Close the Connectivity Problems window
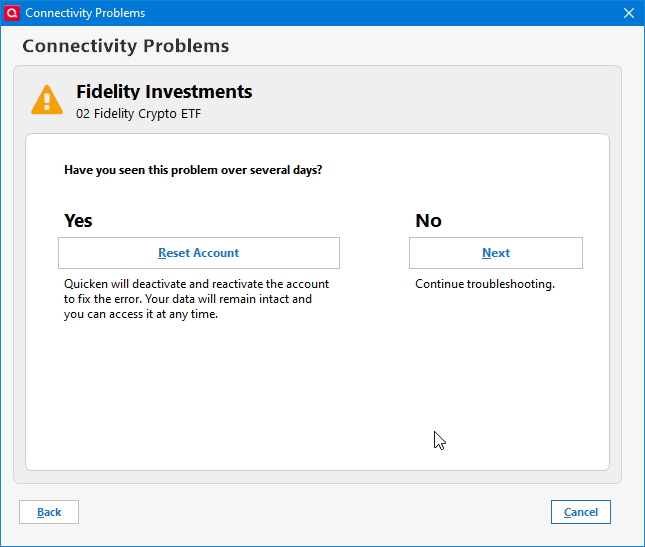645x547 pixels. pyautogui.click(x=628, y=13)
